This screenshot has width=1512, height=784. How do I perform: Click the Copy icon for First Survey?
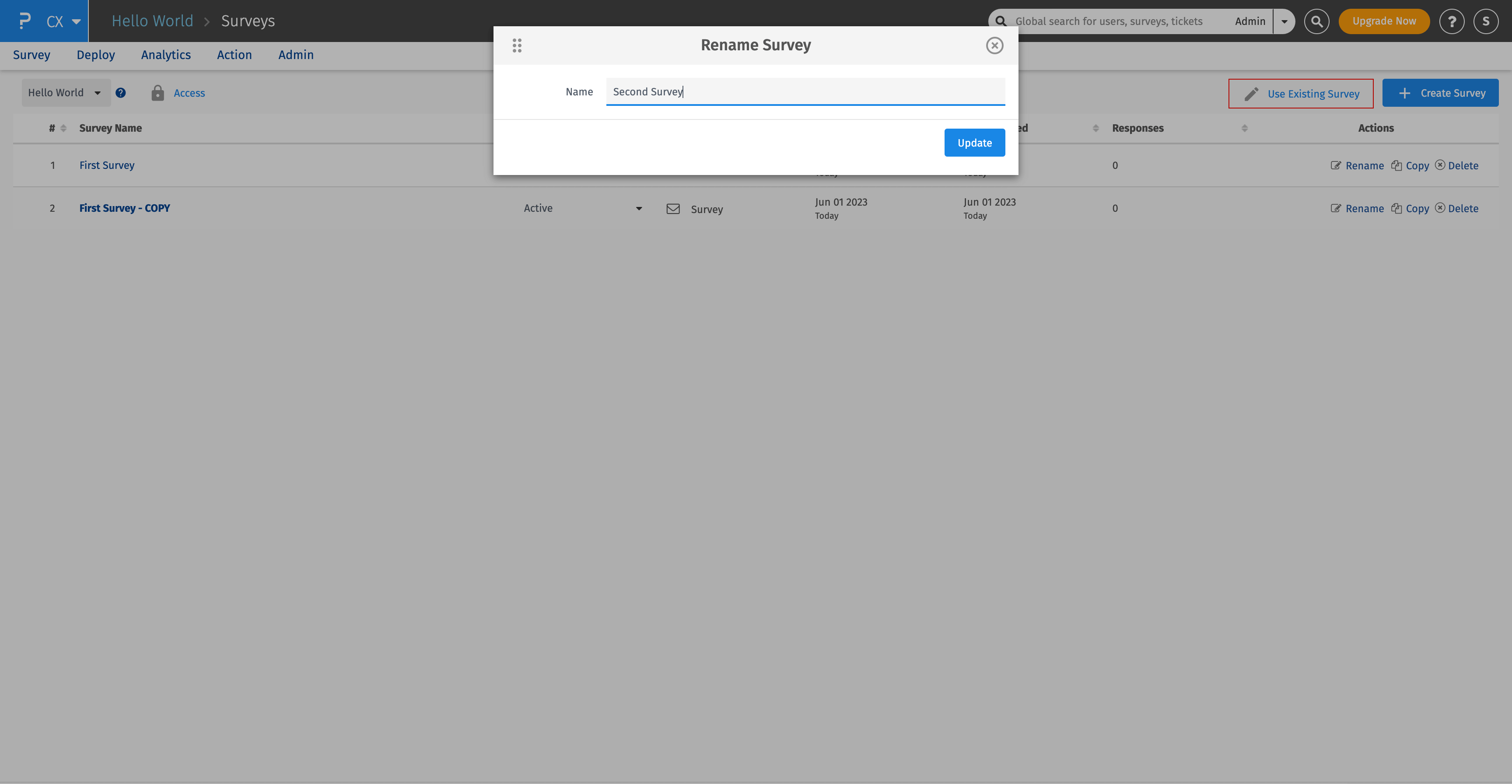(1396, 165)
